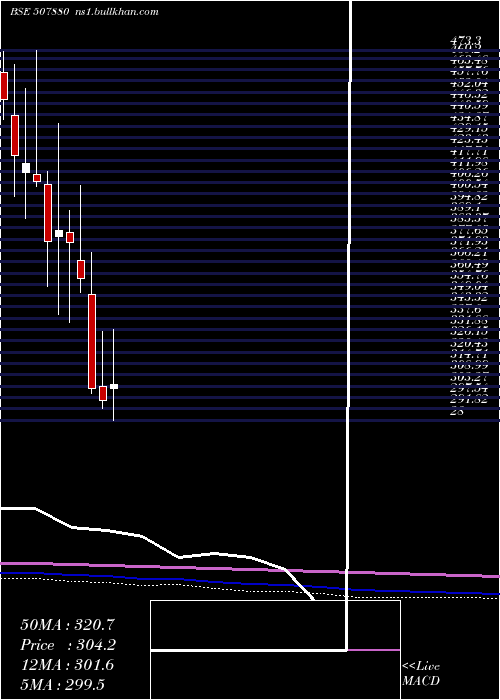Click the 394.82 price axis label
This screenshot has height=700, width=500.
(x=468, y=197)
